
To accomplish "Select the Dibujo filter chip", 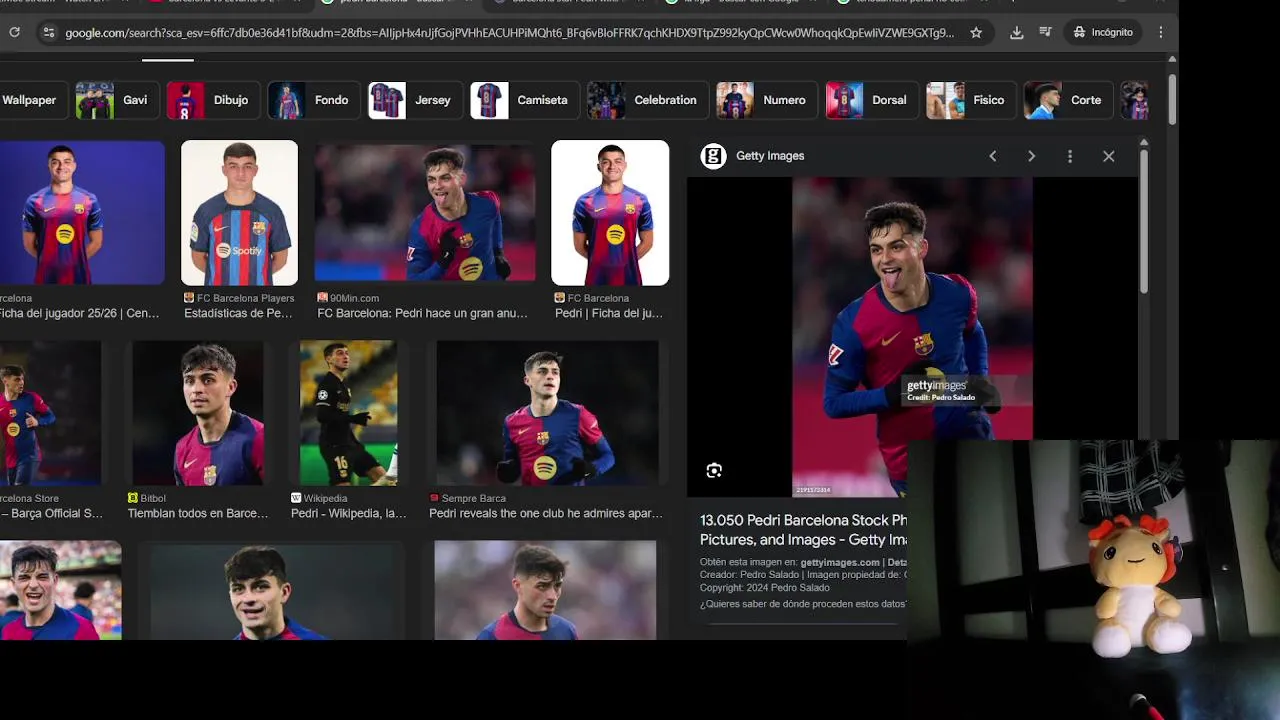I will tap(211, 100).
